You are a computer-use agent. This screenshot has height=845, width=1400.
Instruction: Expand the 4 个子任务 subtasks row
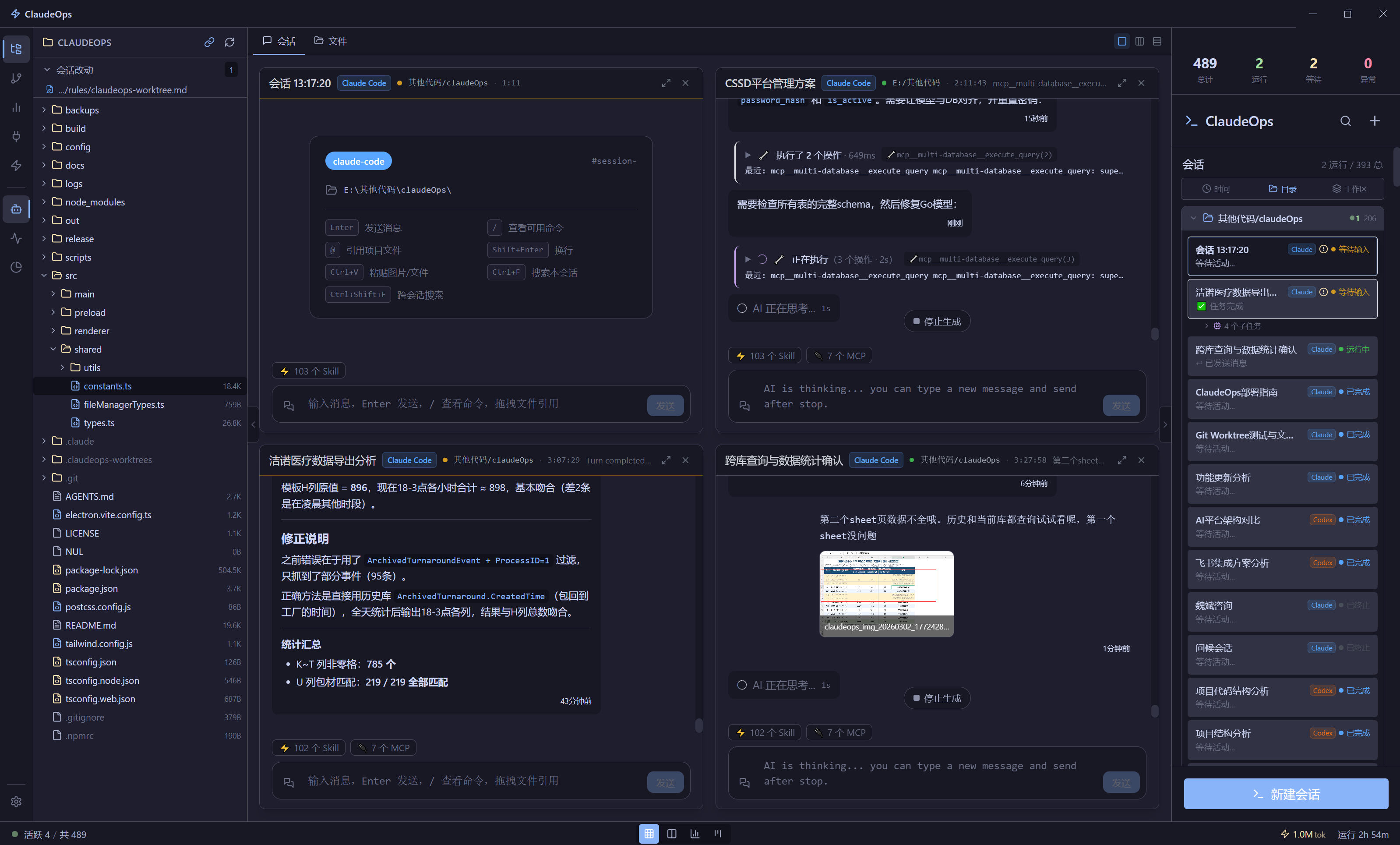[1206, 326]
